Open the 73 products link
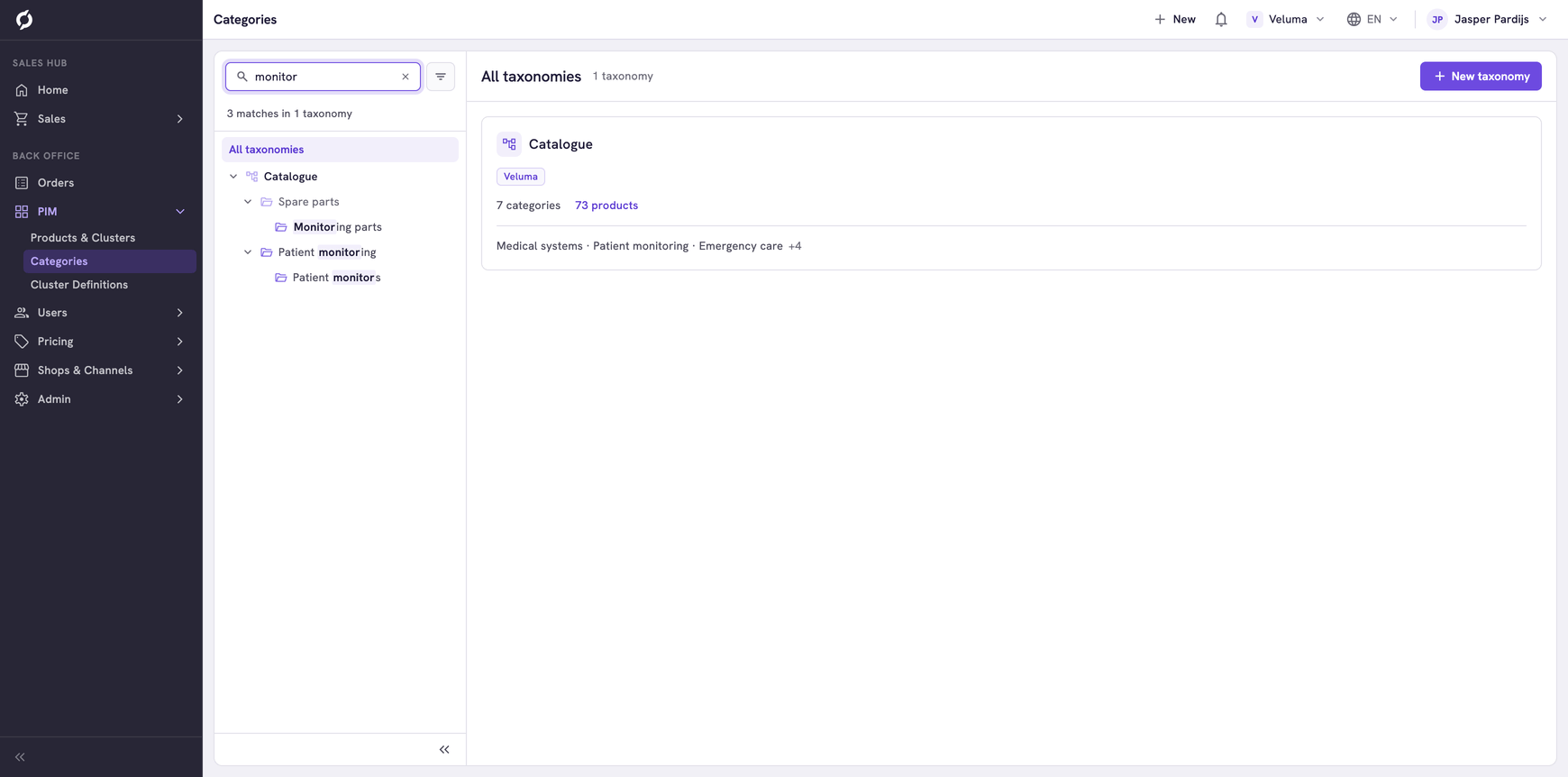 [606, 206]
